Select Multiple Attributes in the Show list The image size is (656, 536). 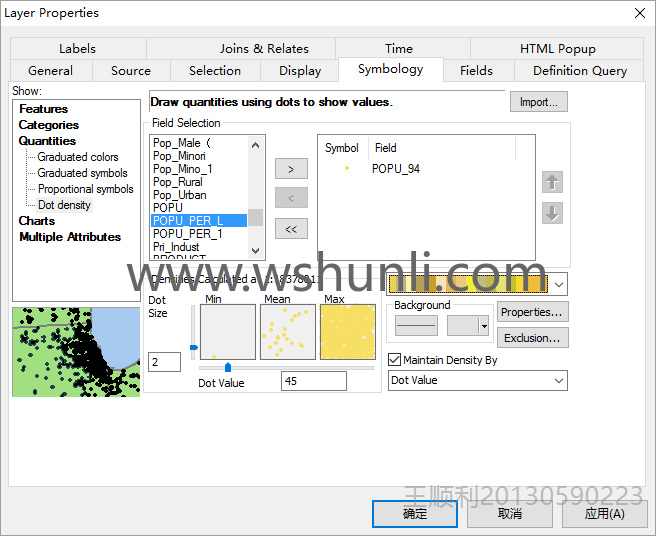[x=70, y=236]
